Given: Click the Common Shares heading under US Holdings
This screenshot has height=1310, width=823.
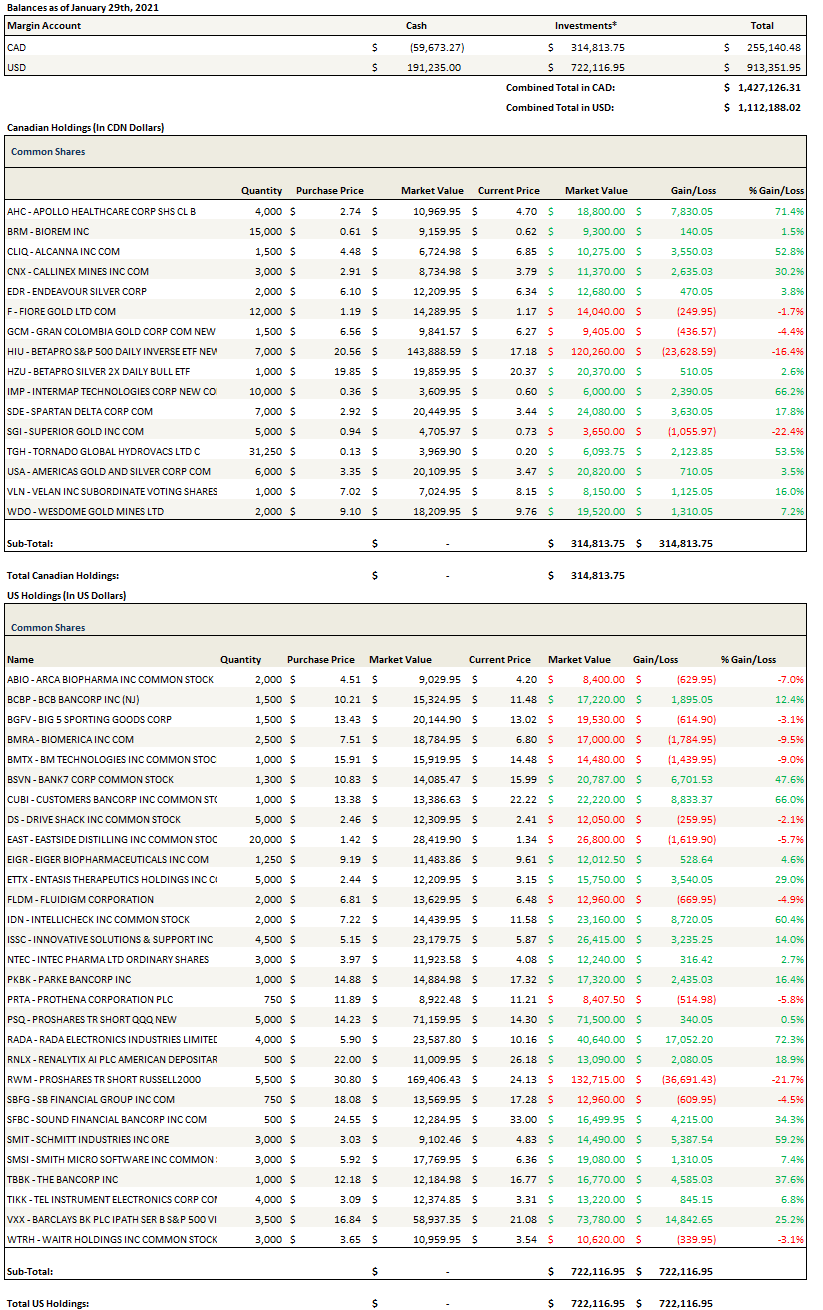Looking at the screenshot, I should click(48, 628).
